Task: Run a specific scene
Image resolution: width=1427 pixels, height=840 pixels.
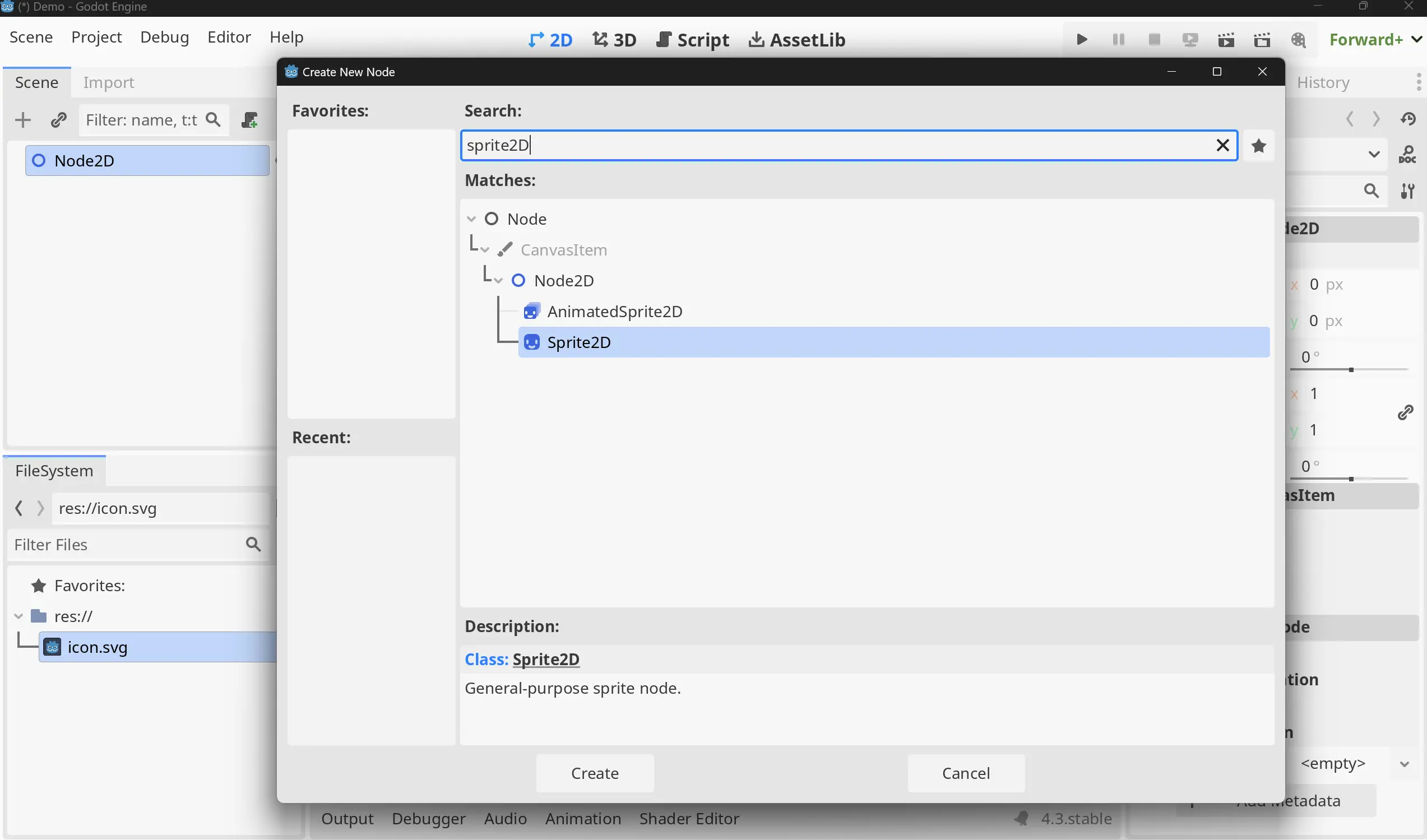Action: coord(1262,40)
